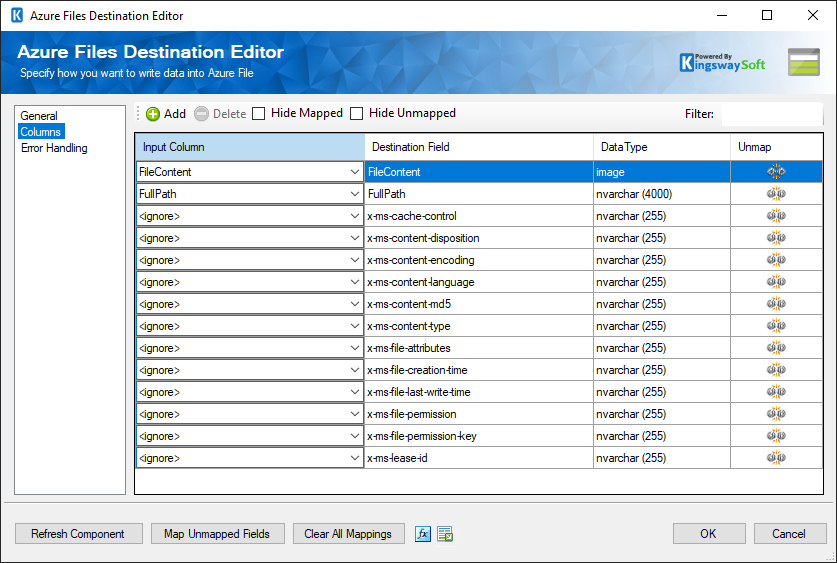Viewport: 837px width, 563px height.
Task: Click unmap icon for x-ms-content-disposition
Action: pyautogui.click(x=776, y=238)
